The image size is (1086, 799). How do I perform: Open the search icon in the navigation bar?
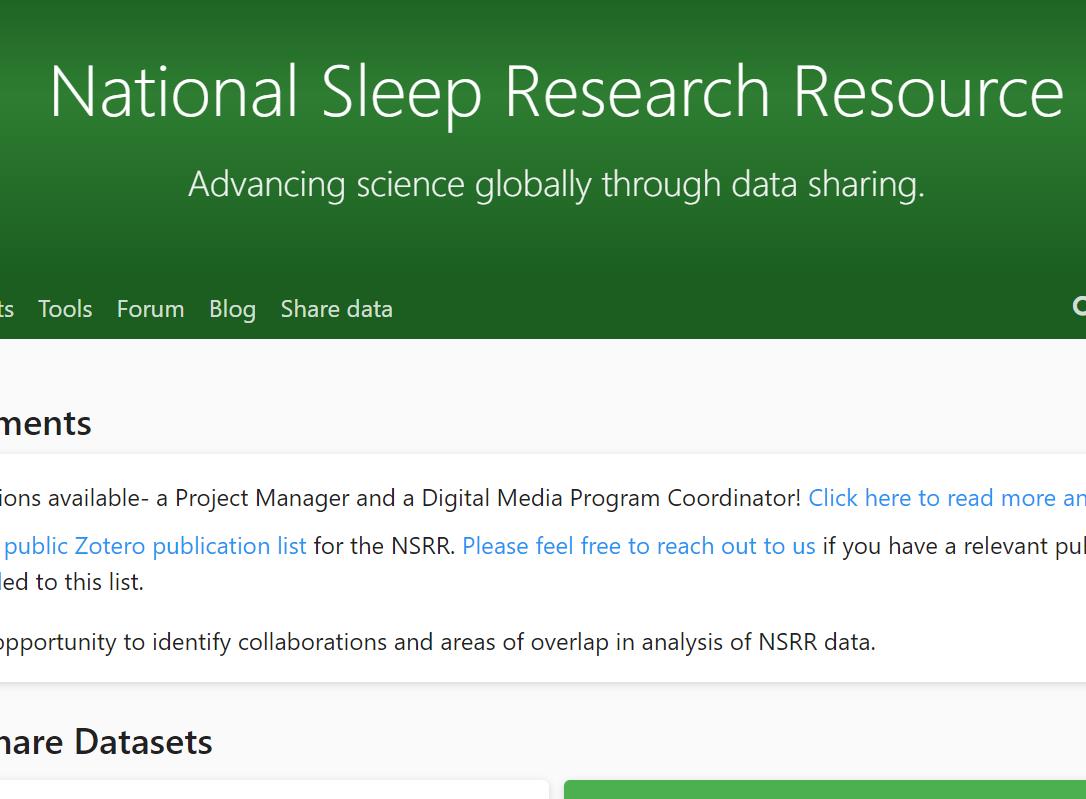pyautogui.click(x=1080, y=309)
